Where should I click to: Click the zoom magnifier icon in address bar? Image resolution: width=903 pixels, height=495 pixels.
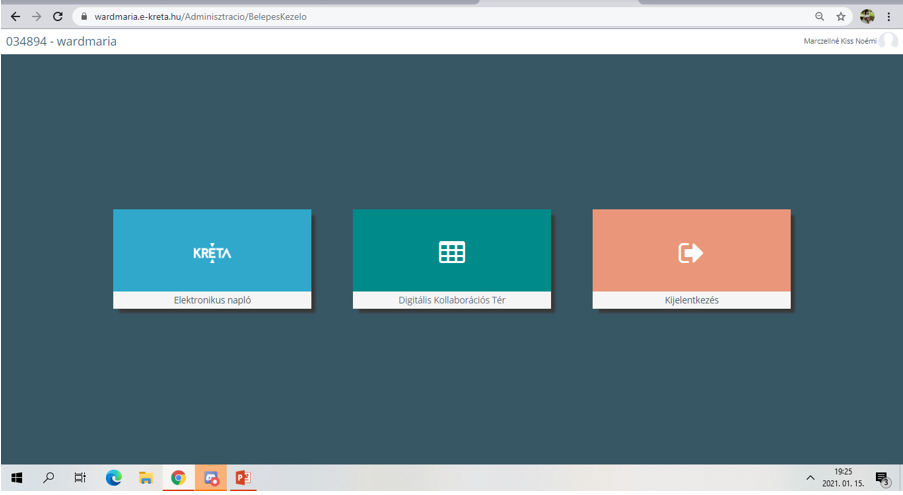coord(819,17)
